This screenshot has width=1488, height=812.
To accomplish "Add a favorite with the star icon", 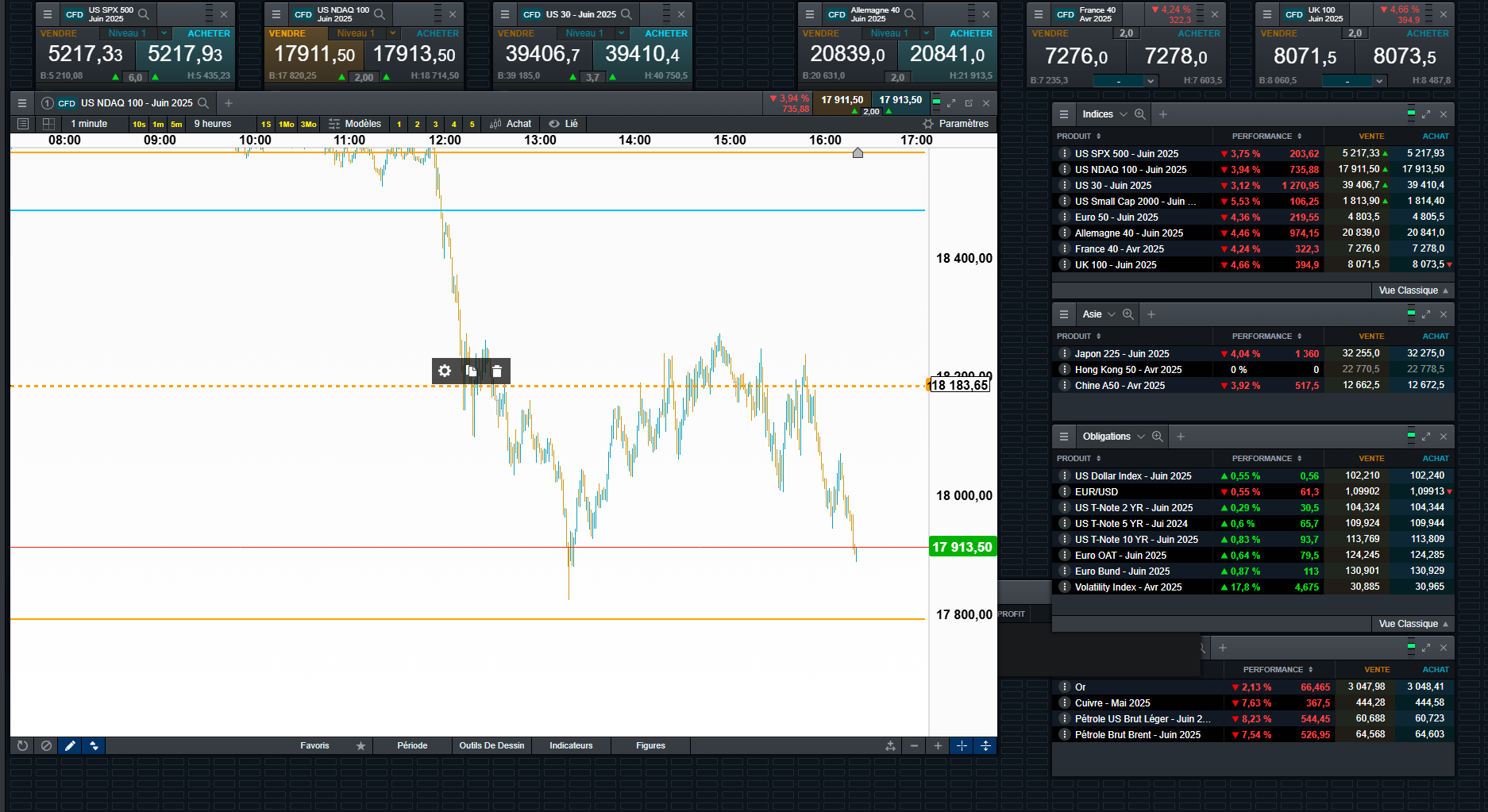I will click(x=360, y=745).
